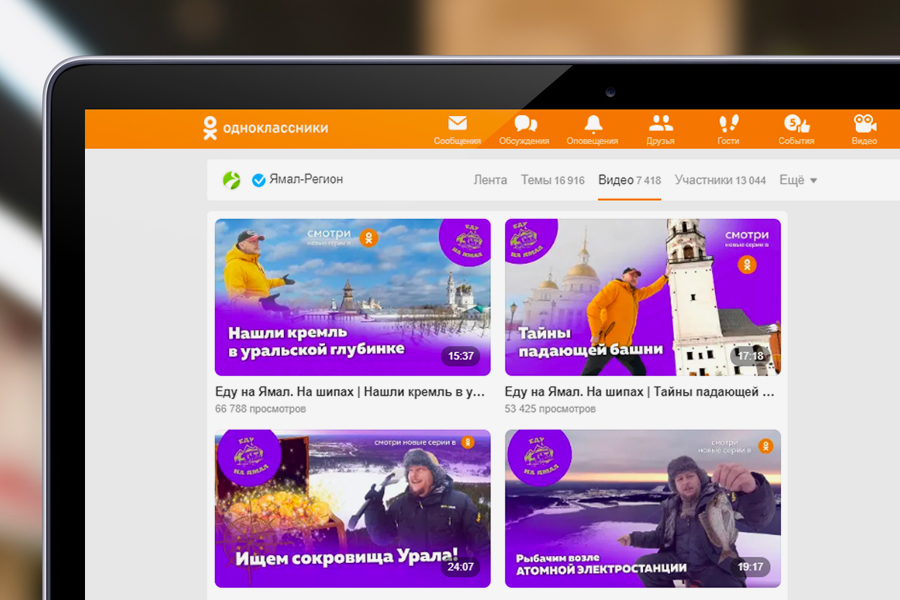Open Гости footprints icon
Viewport: 900px width, 600px height.
pos(728,123)
